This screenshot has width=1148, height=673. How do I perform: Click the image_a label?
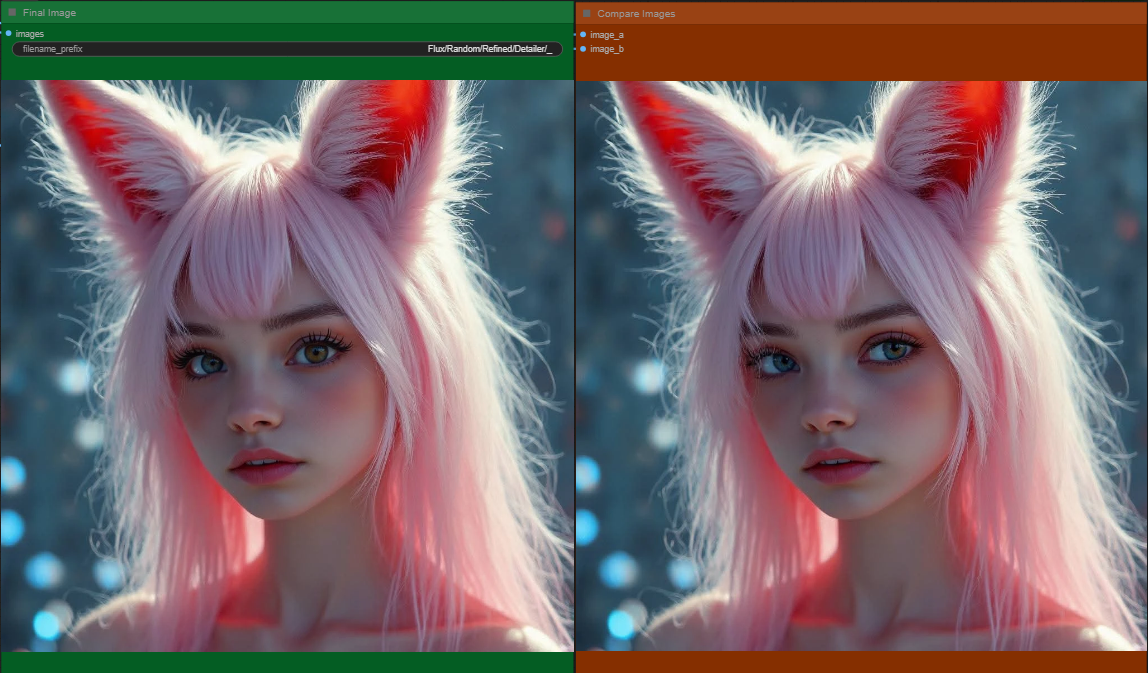tap(606, 34)
